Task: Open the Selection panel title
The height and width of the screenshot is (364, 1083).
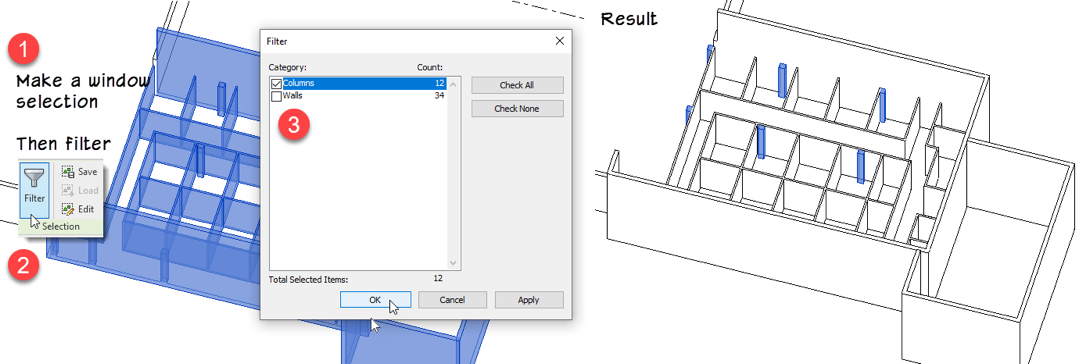Action: point(61,226)
